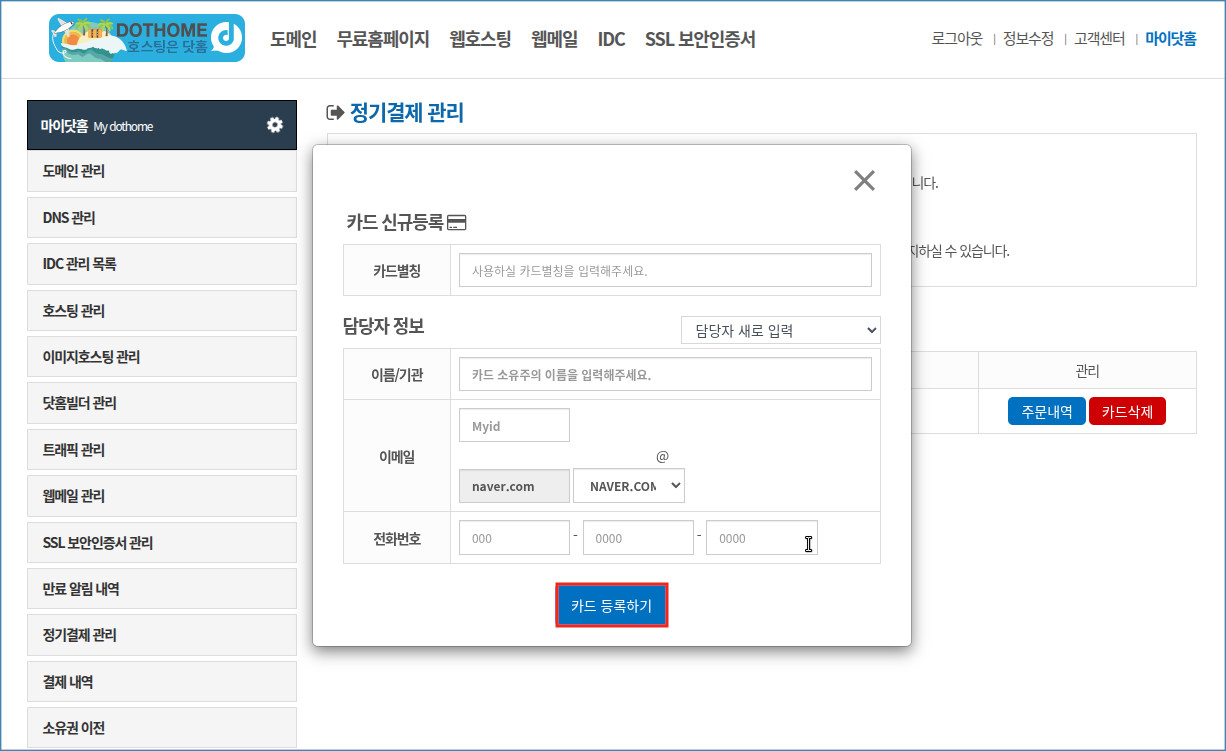Open the NAVER.COM email domain dropdown
This screenshot has width=1226, height=751.
(x=629, y=486)
